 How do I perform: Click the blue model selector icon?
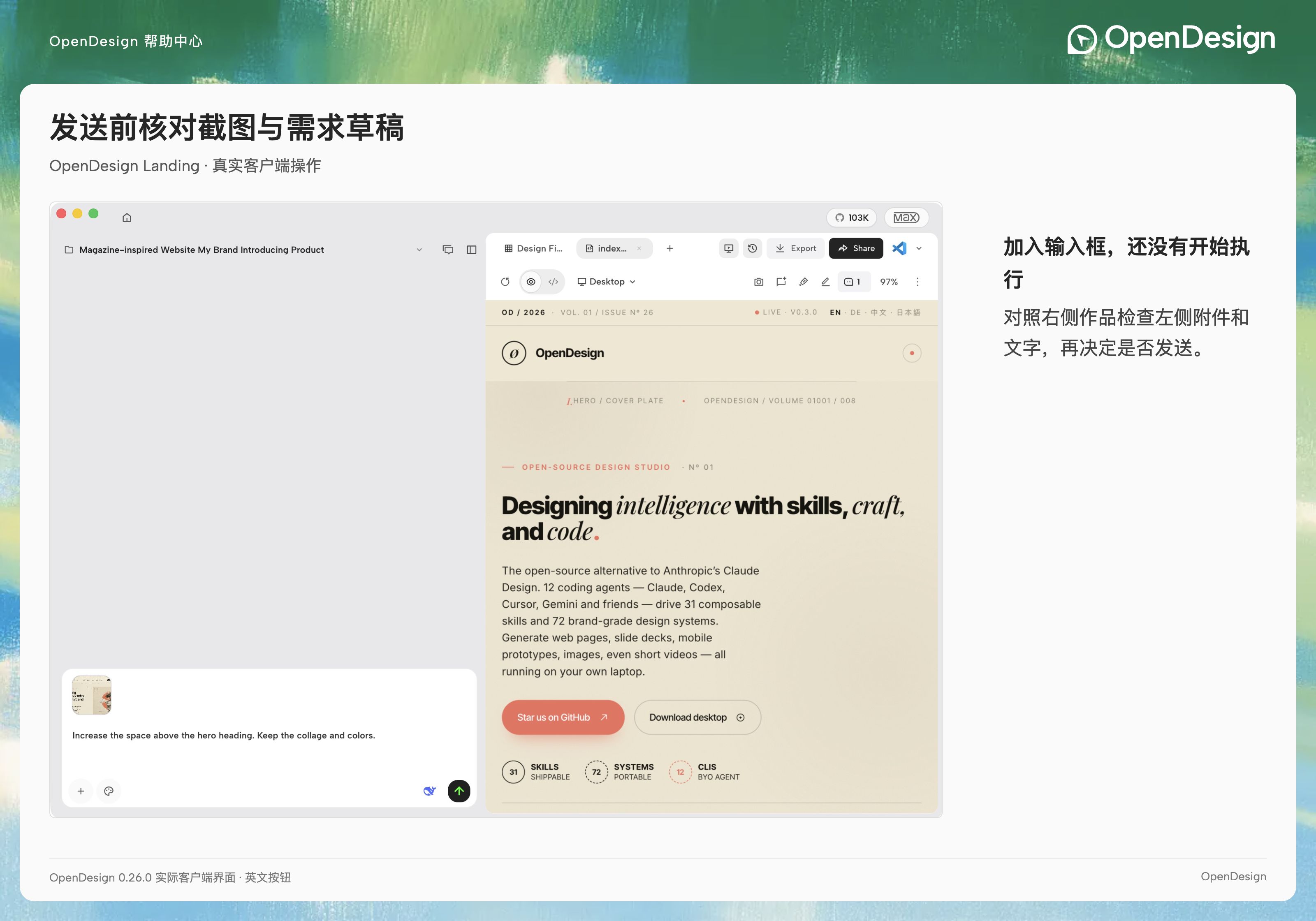coord(429,791)
